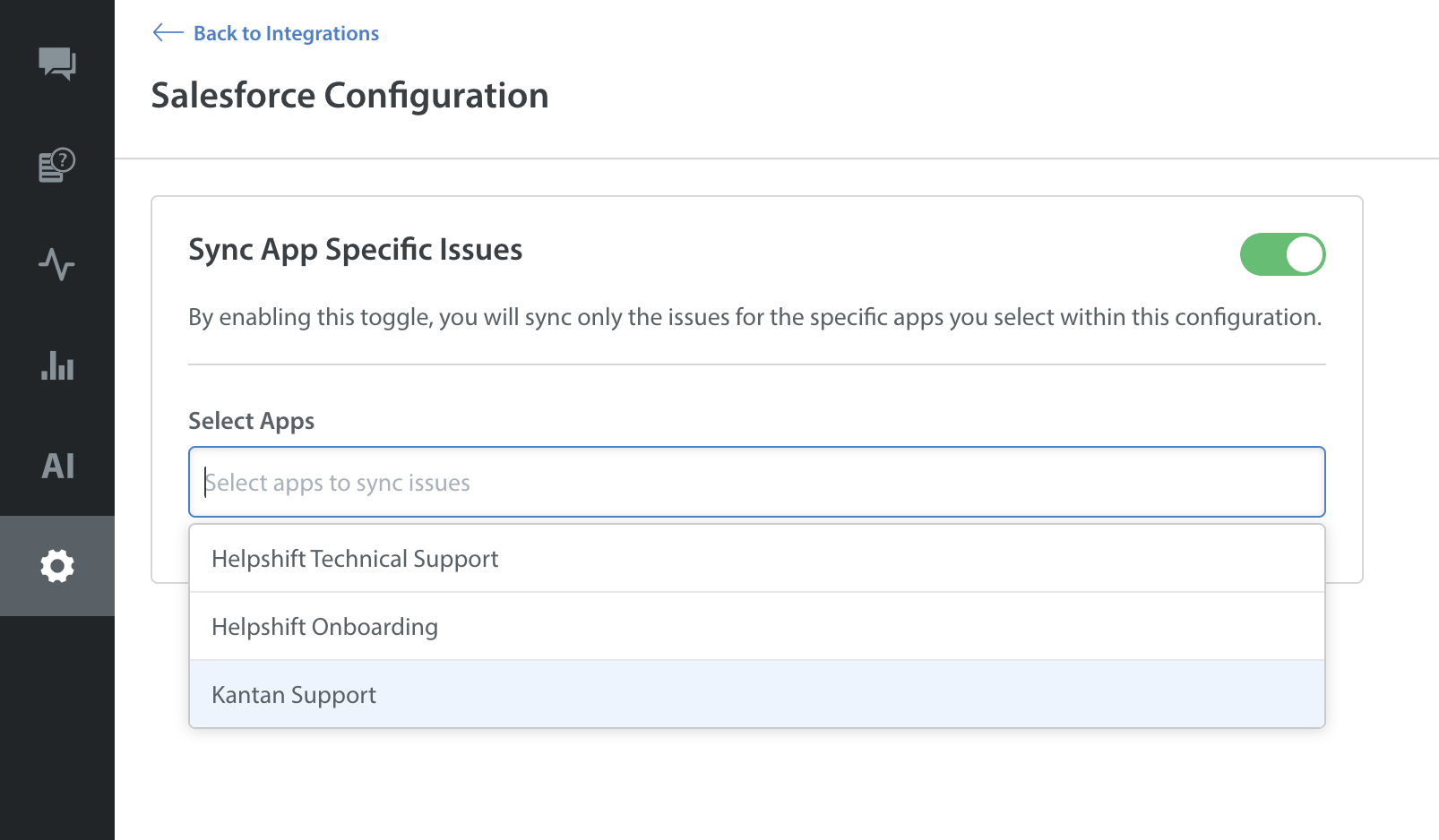Disable the Sync App Specific Issues toggle
Screen dimensions: 1439x840
tap(1281, 254)
